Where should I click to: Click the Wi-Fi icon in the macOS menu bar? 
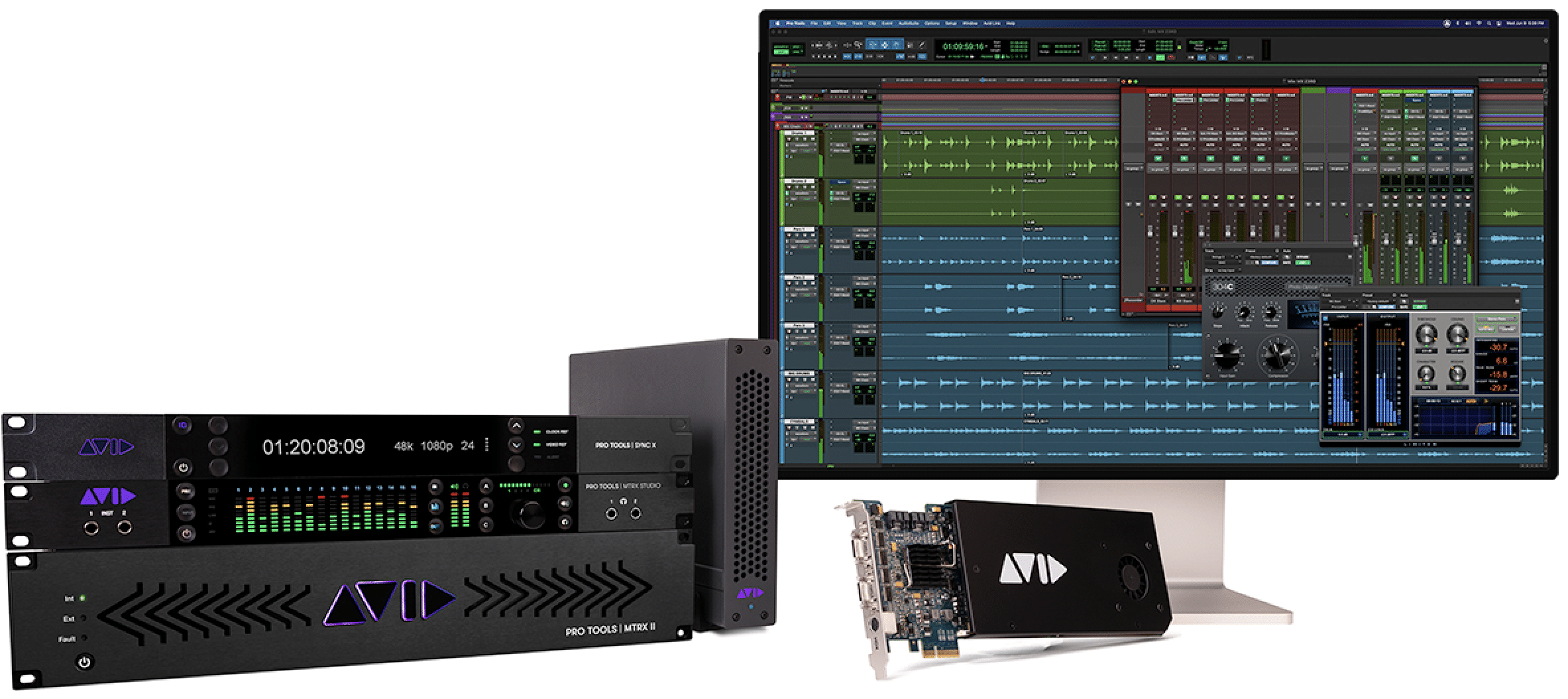[x=1479, y=23]
